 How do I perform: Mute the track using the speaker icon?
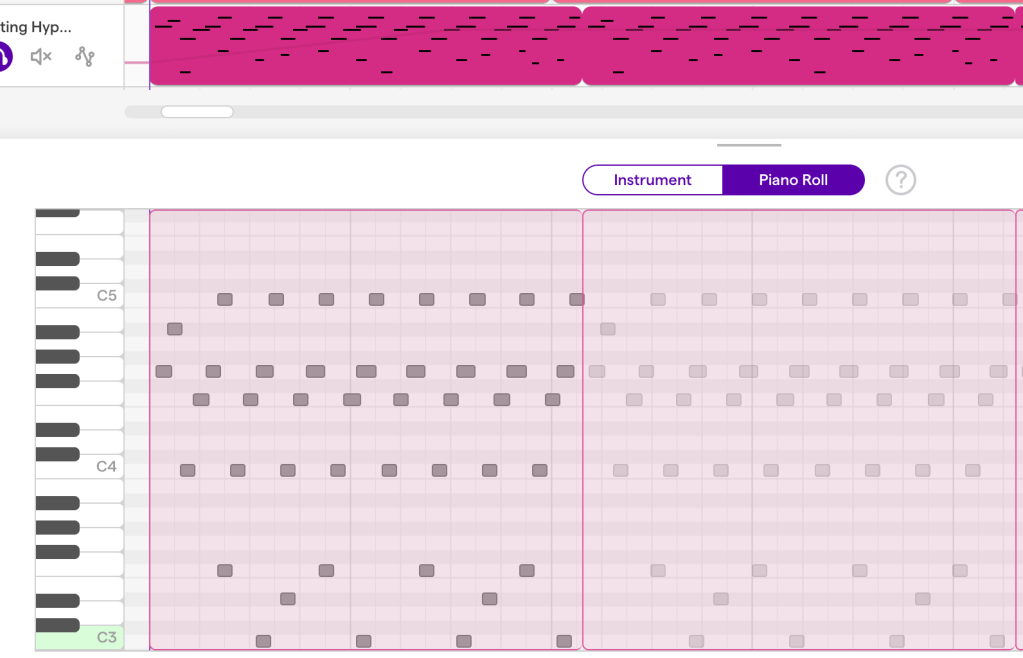(41, 57)
